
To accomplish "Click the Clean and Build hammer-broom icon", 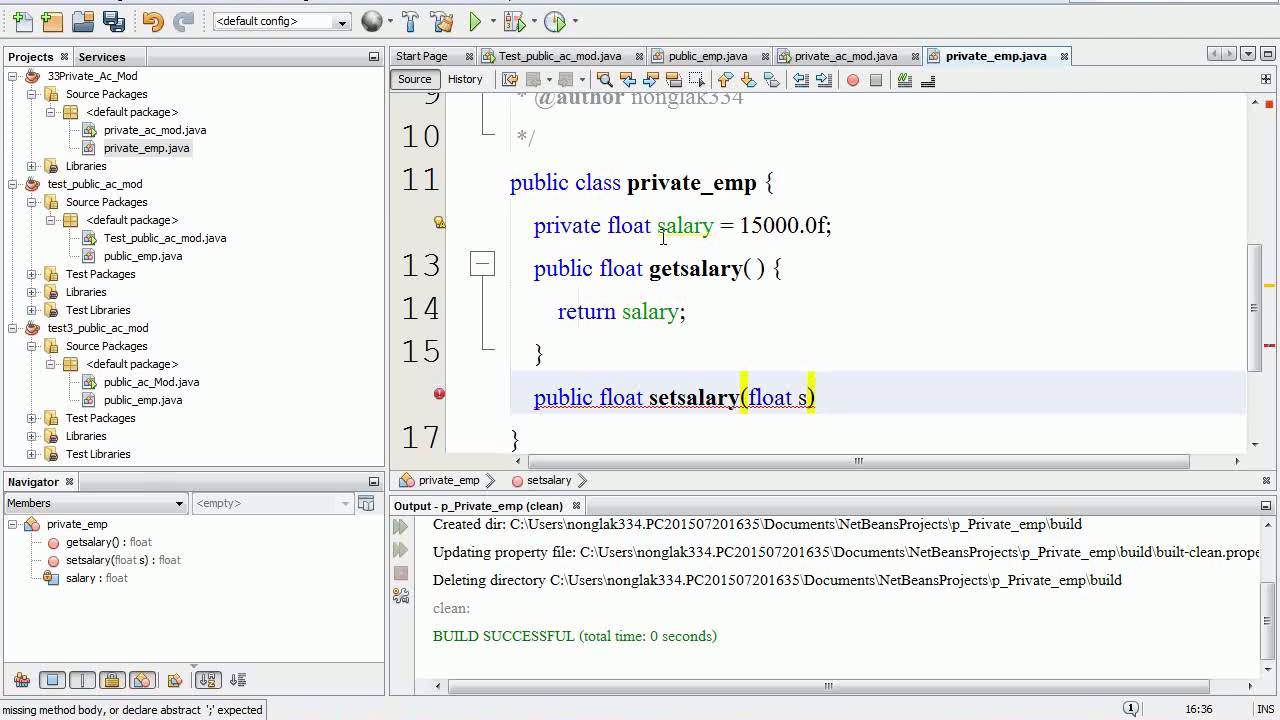I will (x=441, y=21).
